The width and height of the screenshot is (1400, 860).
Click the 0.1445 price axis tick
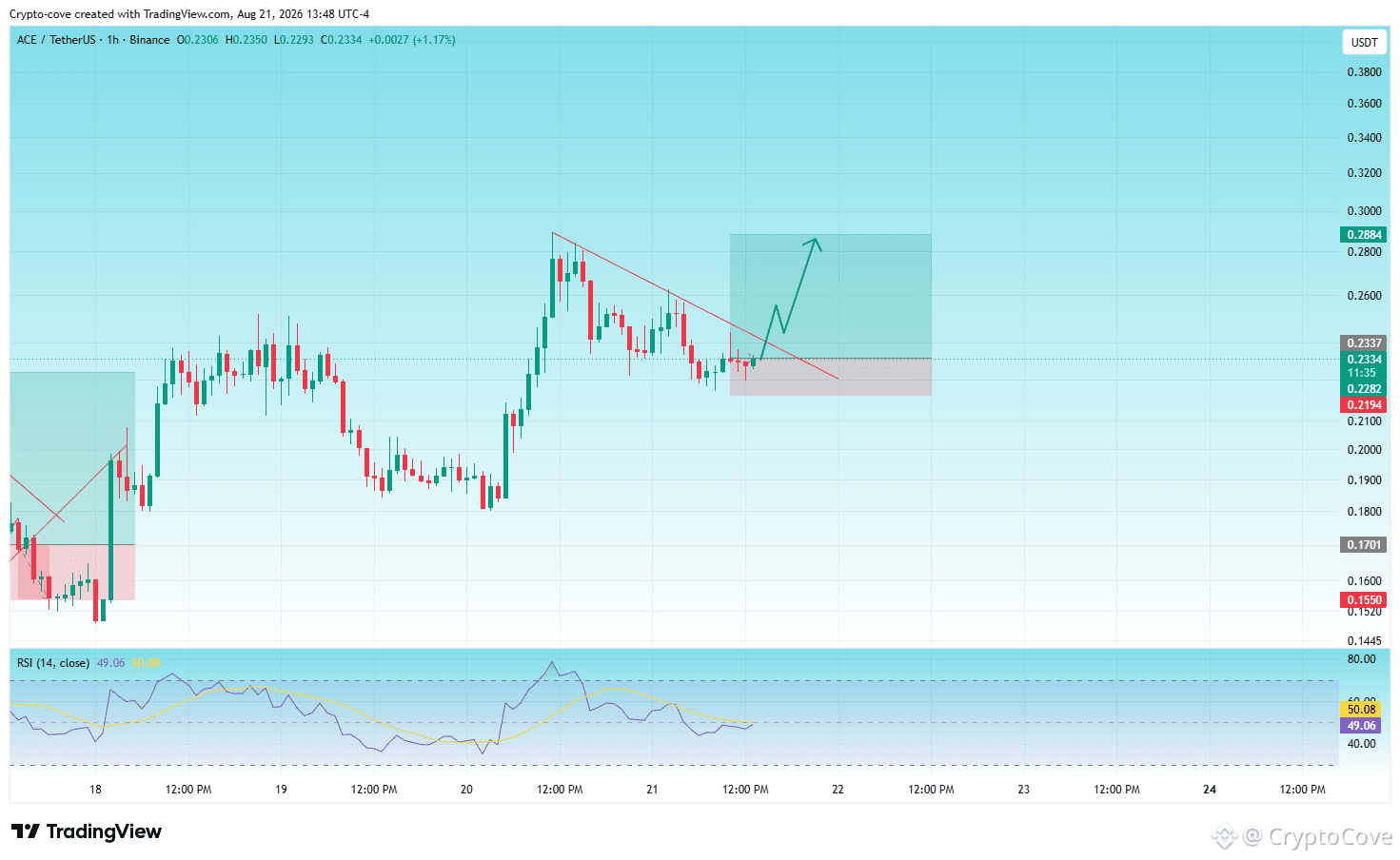tap(1364, 641)
